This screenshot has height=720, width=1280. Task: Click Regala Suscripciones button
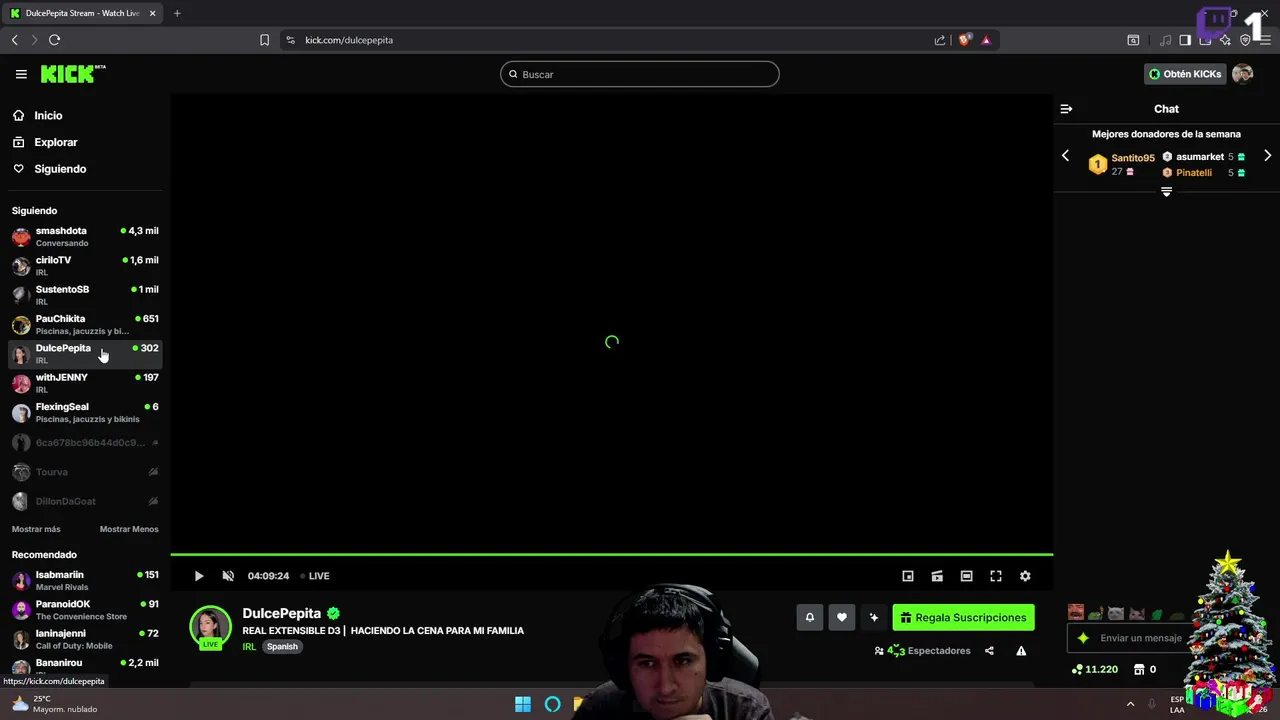tap(963, 618)
